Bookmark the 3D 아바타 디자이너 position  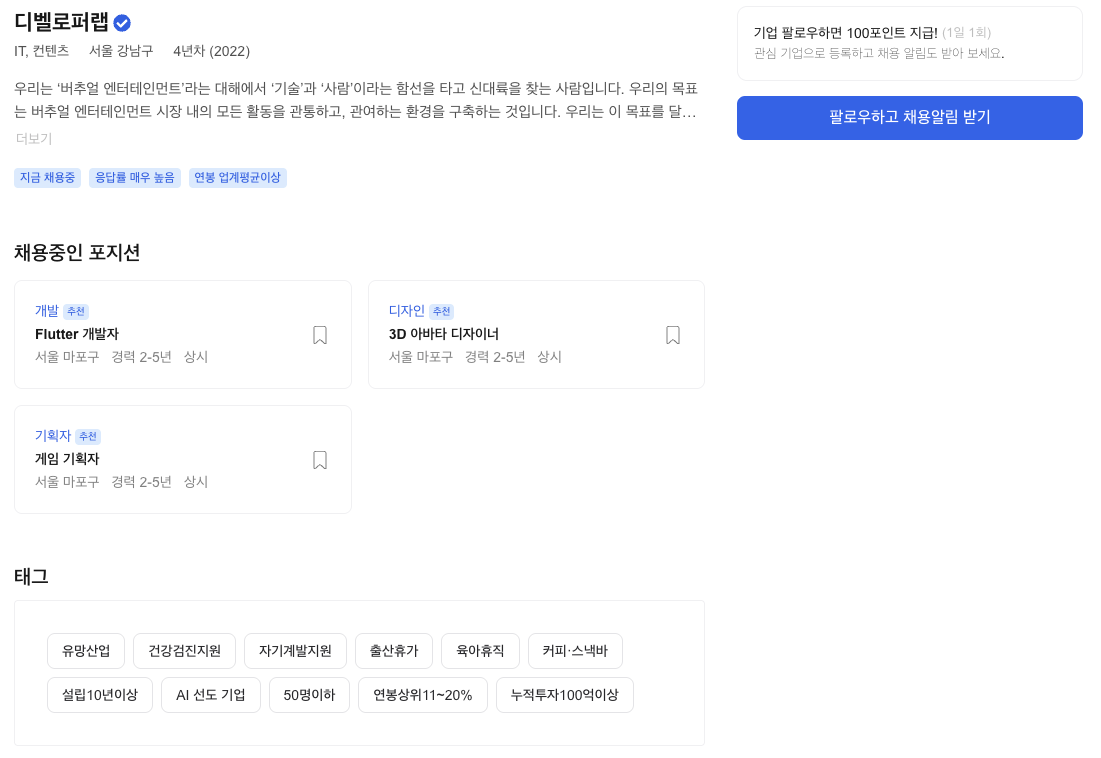pos(673,335)
